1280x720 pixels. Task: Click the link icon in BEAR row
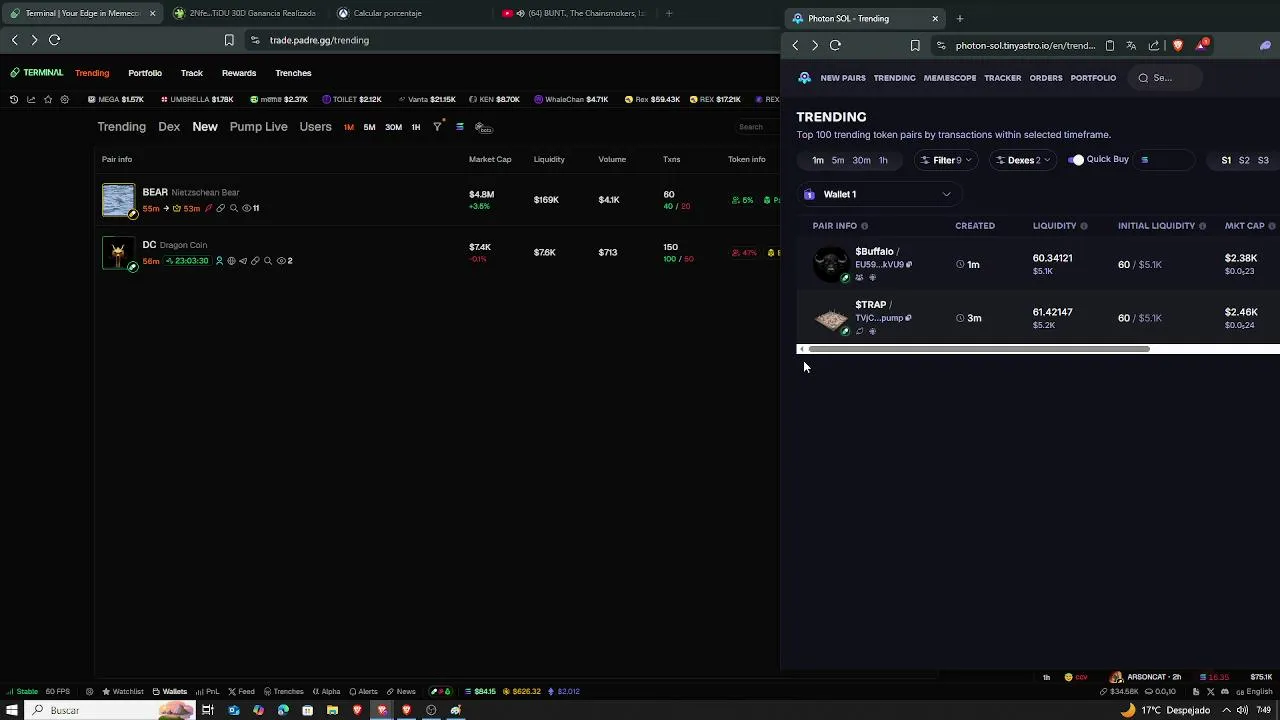(221, 208)
